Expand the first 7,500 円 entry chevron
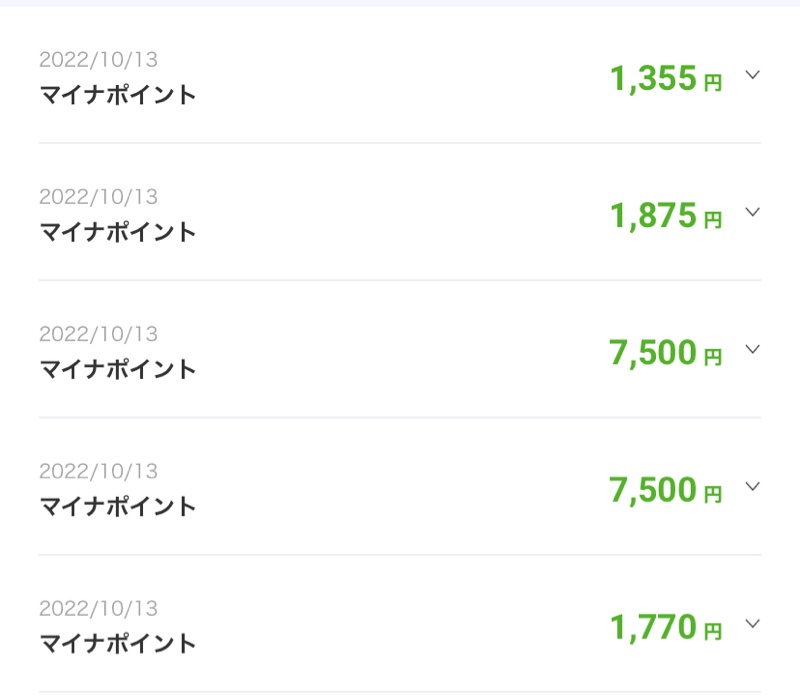Screen dimensions: 800x696 pyautogui.click(x=753, y=350)
